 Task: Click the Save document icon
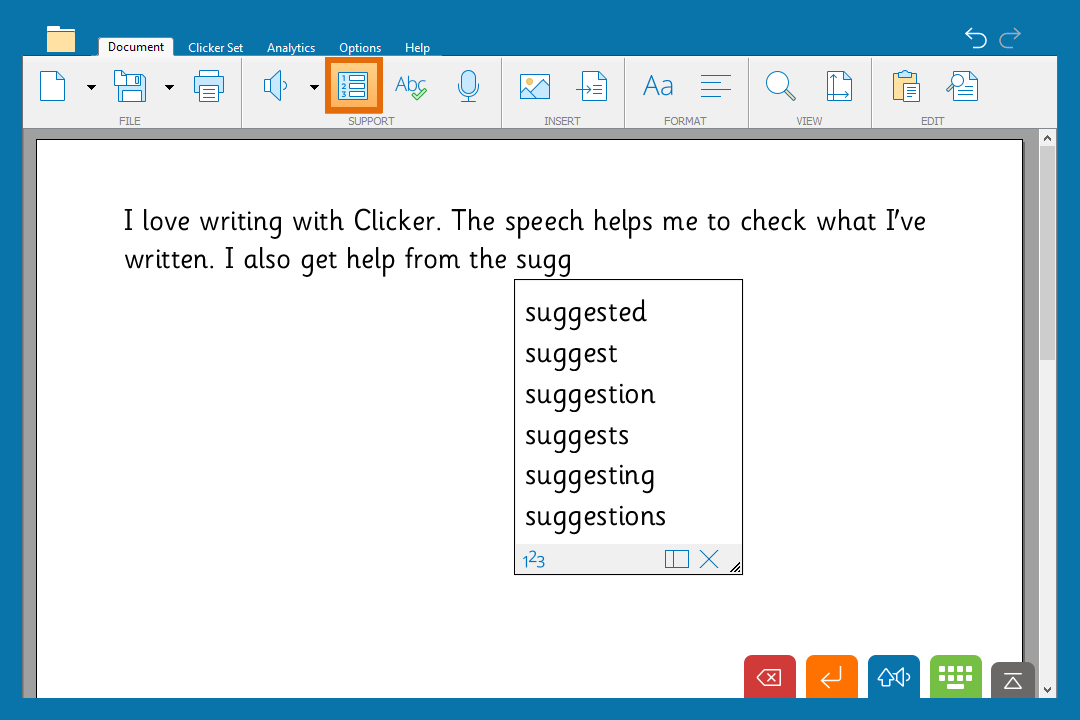tap(130, 86)
